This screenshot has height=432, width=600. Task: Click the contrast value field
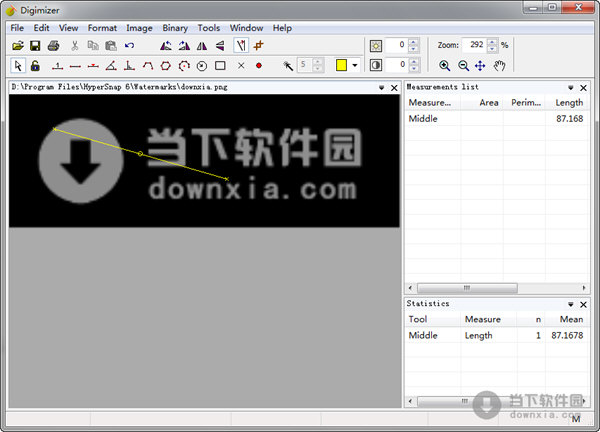pyautogui.click(x=397, y=65)
